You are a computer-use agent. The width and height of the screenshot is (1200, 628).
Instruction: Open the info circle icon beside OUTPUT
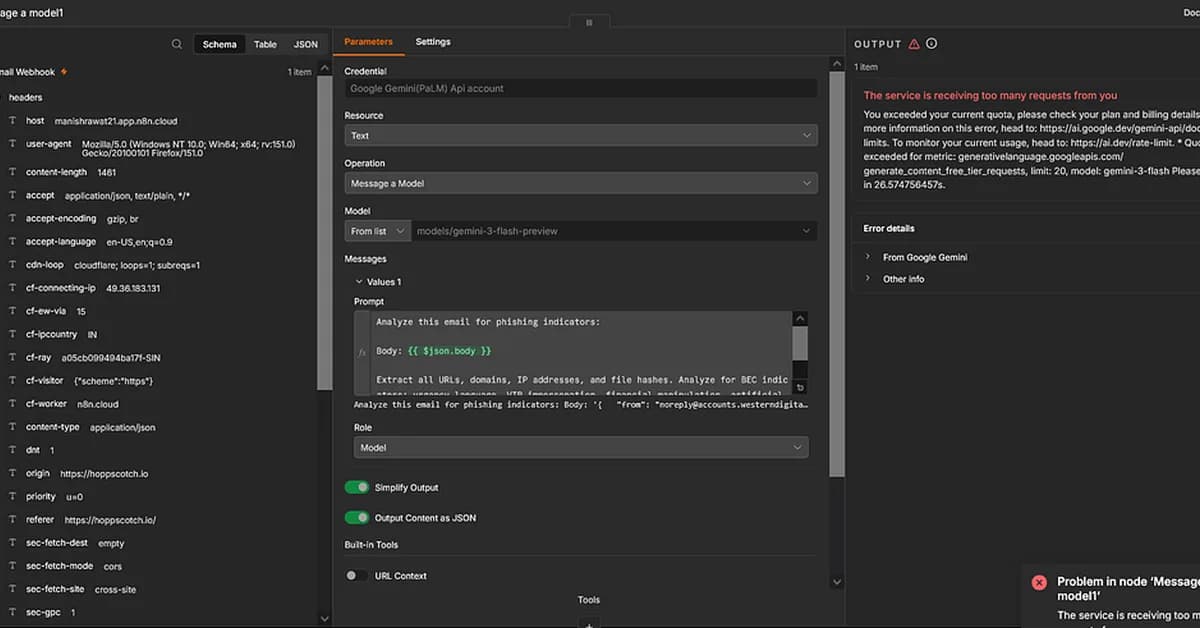932,44
